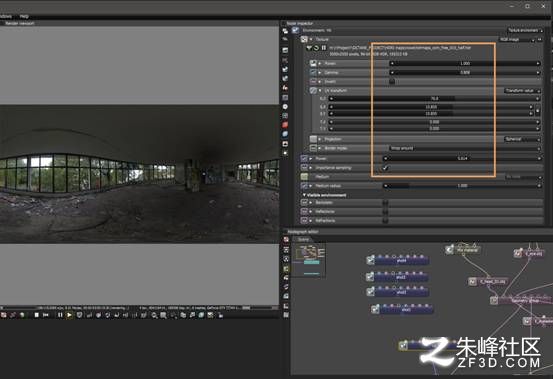Select the Mix material node

(463, 250)
